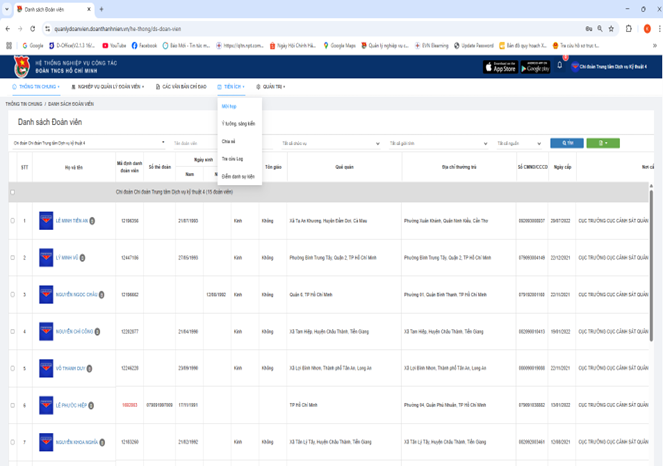Click the avatar of Nguyễn Ngọc Châu
This screenshot has height=466, width=663.
click(47, 294)
